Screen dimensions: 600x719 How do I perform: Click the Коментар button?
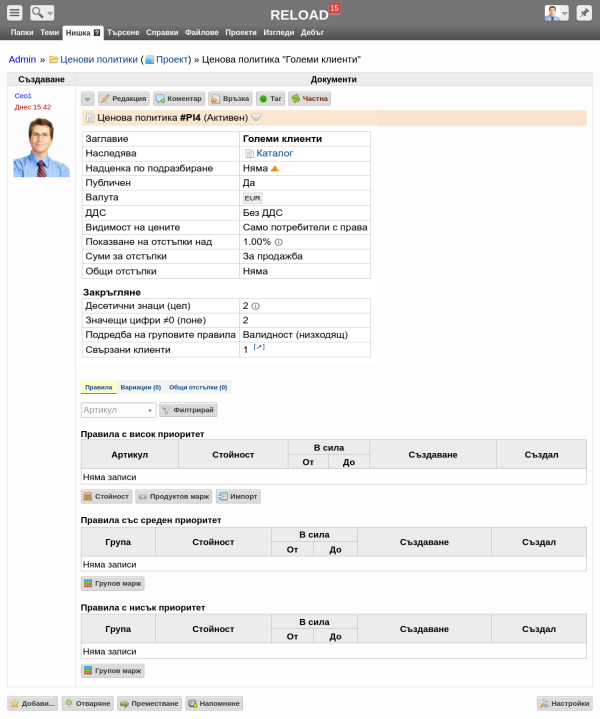coord(179,99)
